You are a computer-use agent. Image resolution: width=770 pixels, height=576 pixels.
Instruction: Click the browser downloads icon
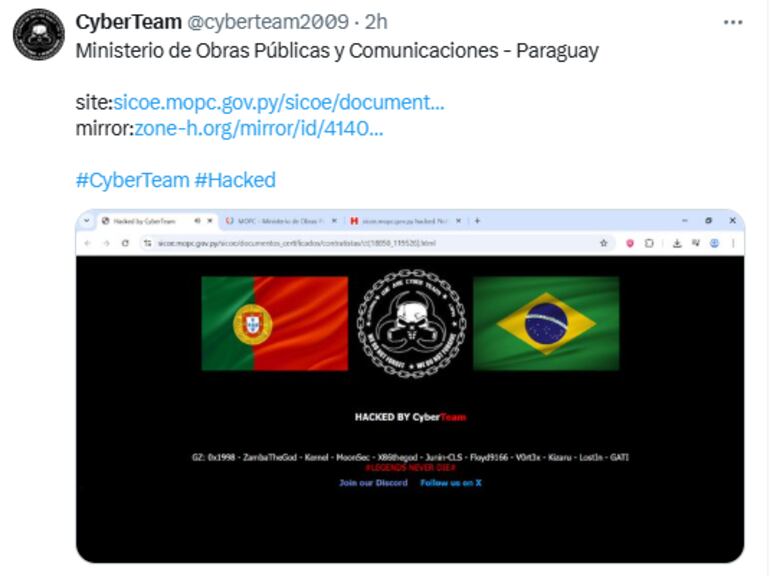point(677,243)
